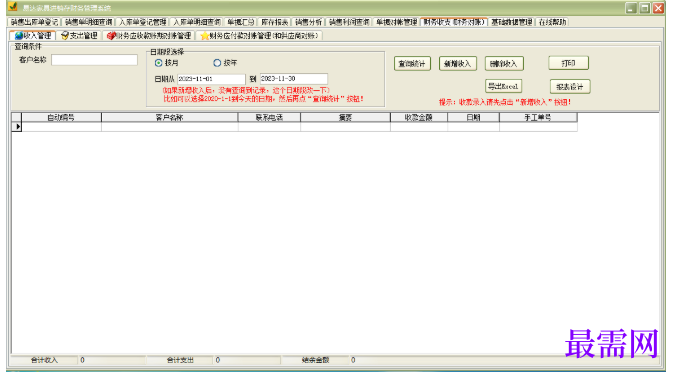Switch to the 销售单明细查询 tab
Screen dimensions: 677x375
point(89,22)
